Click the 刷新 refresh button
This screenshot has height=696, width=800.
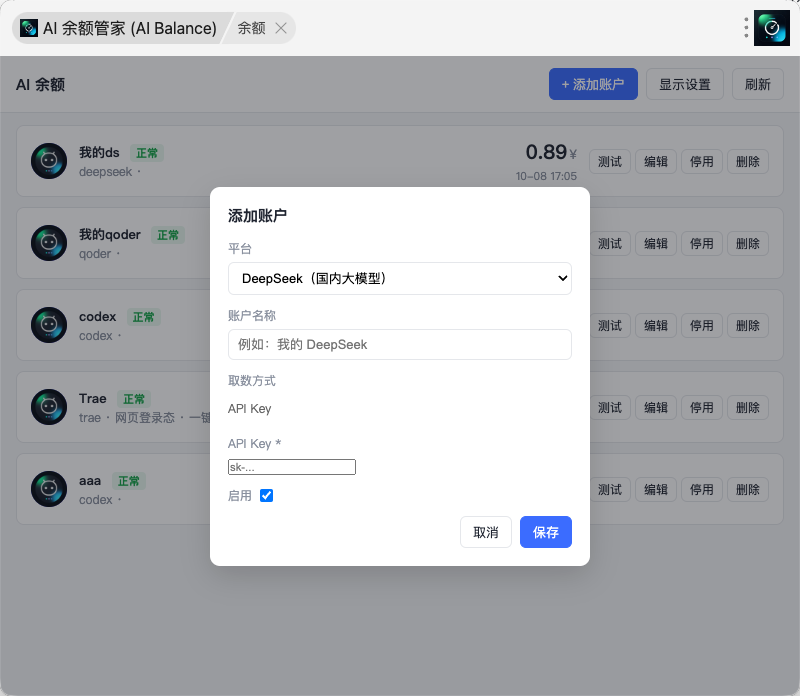(x=758, y=84)
